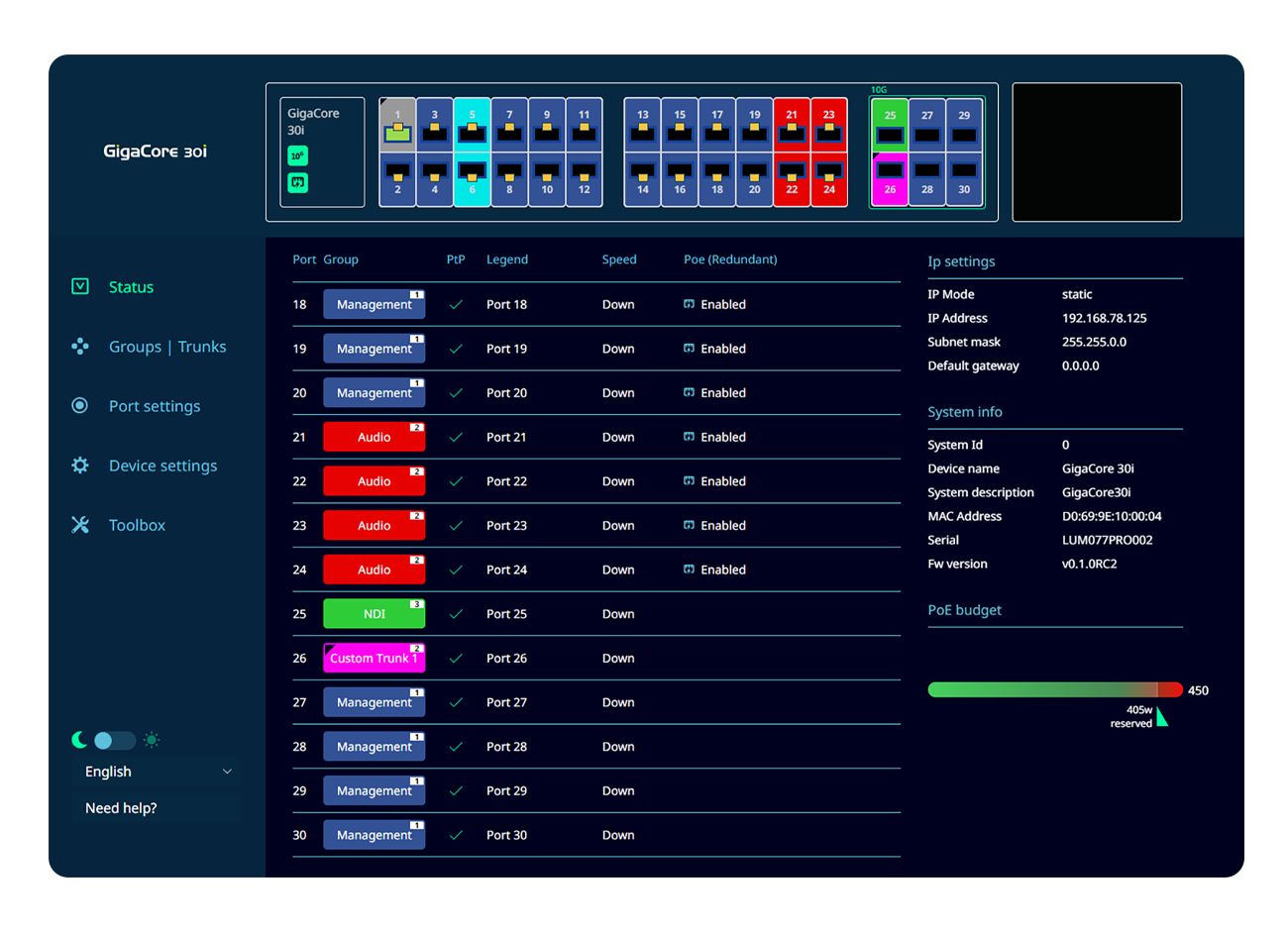Toggle PtP checkmark for port 20

tap(456, 393)
